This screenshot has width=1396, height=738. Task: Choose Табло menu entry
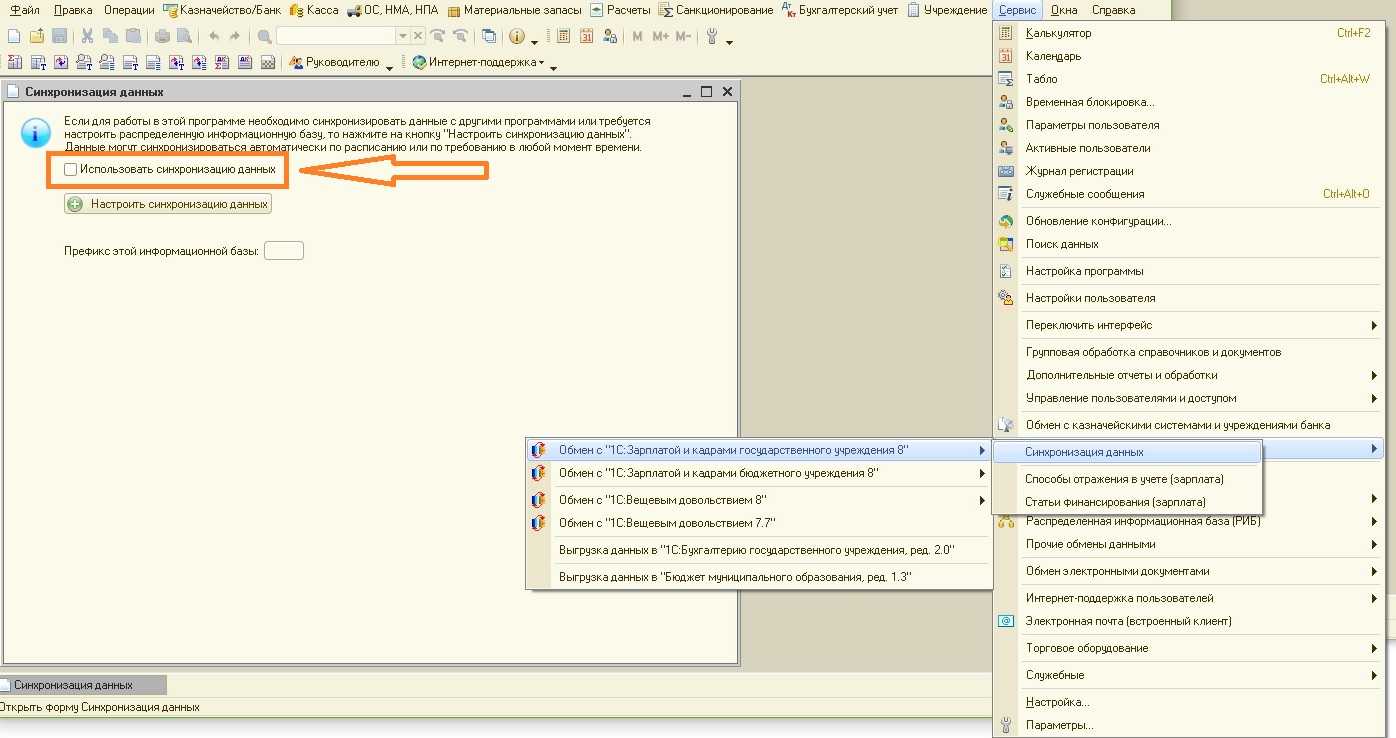click(1042, 79)
